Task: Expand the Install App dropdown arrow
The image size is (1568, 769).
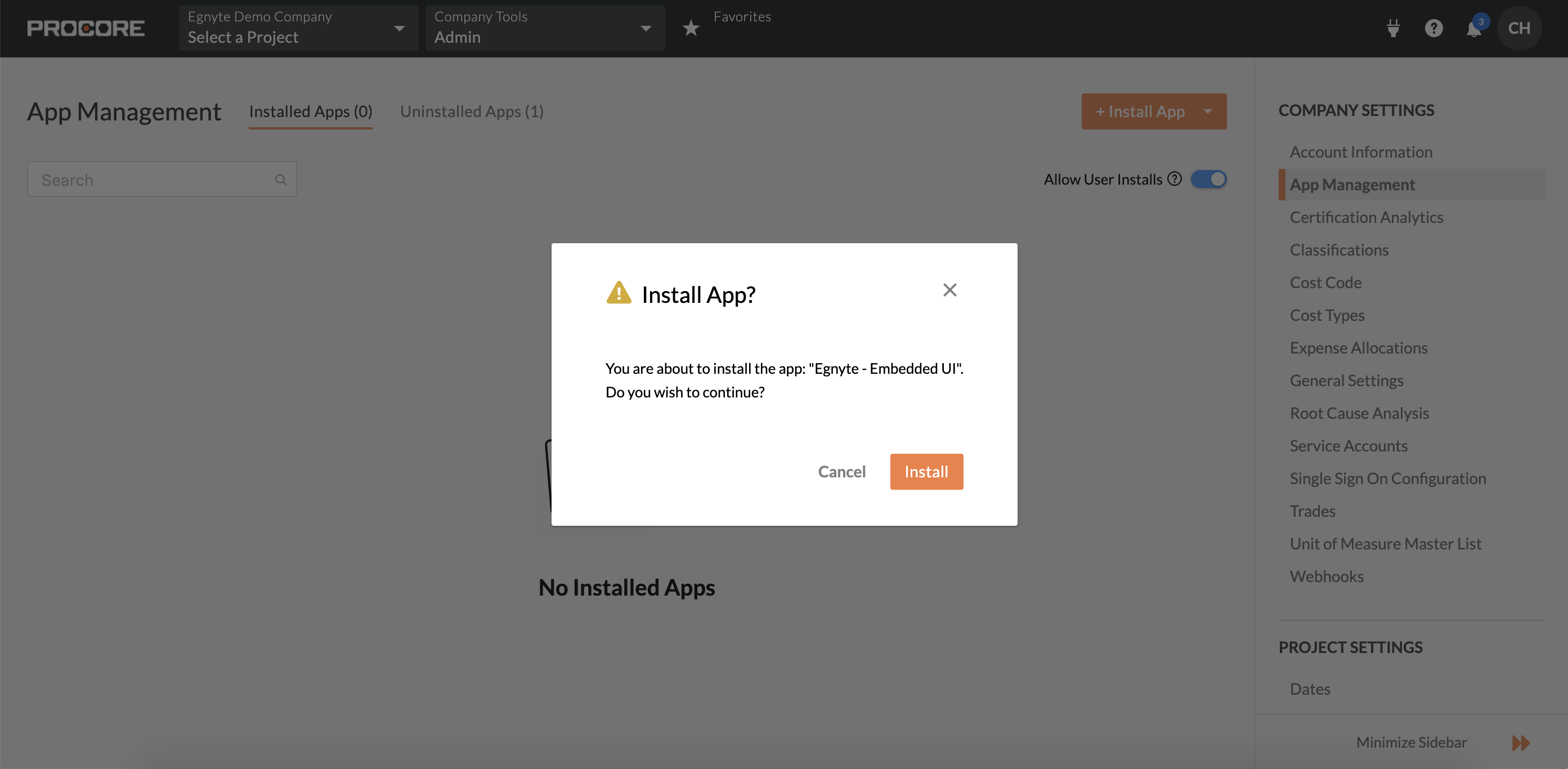Action: (x=1208, y=111)
